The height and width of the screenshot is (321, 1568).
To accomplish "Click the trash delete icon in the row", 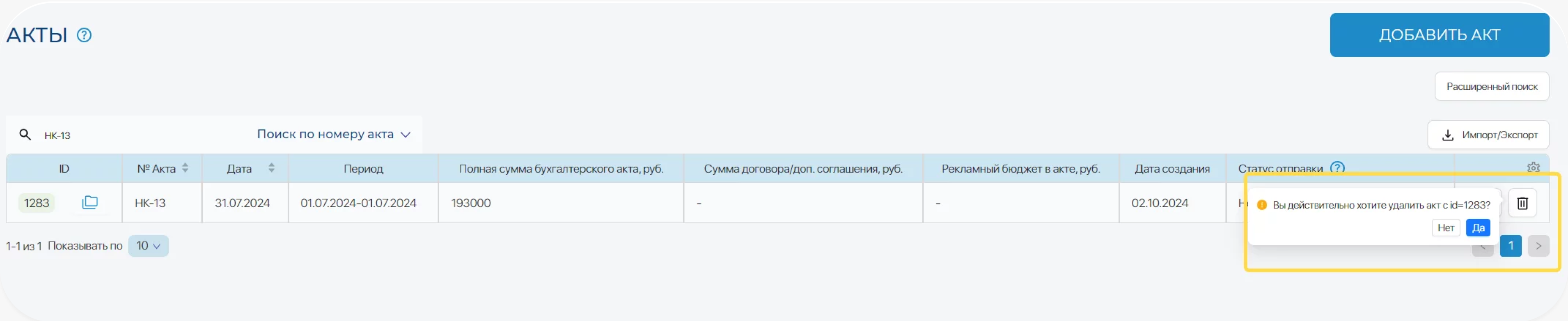I will (x=1522, y=203).
